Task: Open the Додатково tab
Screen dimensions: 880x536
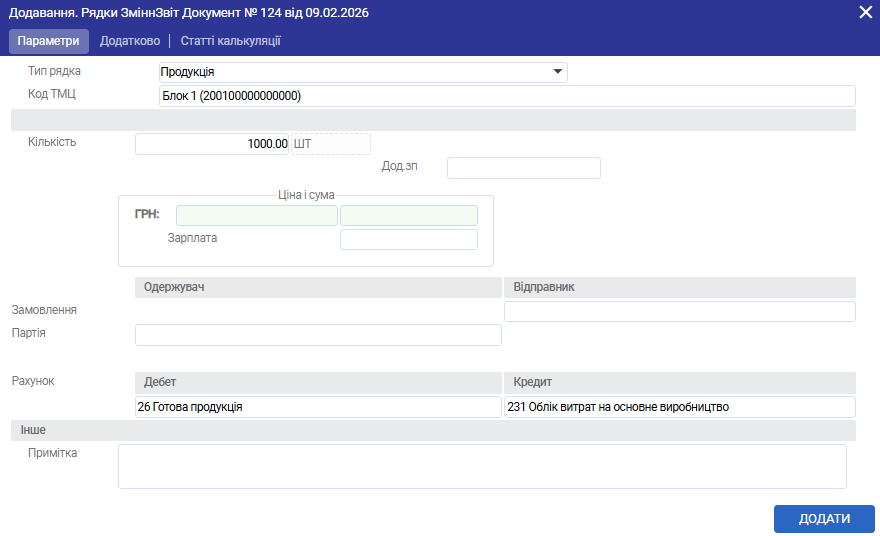Action: [x=130, y=41]
